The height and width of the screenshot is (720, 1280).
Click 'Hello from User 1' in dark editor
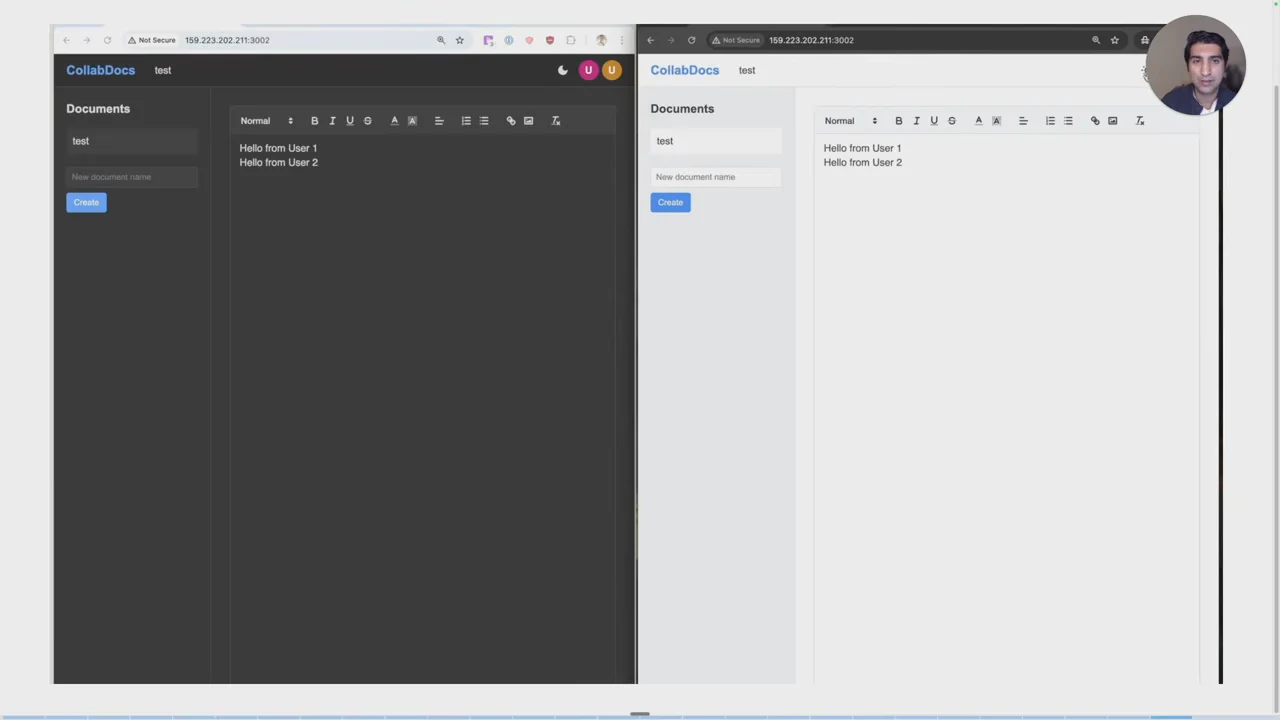(278, 148)
